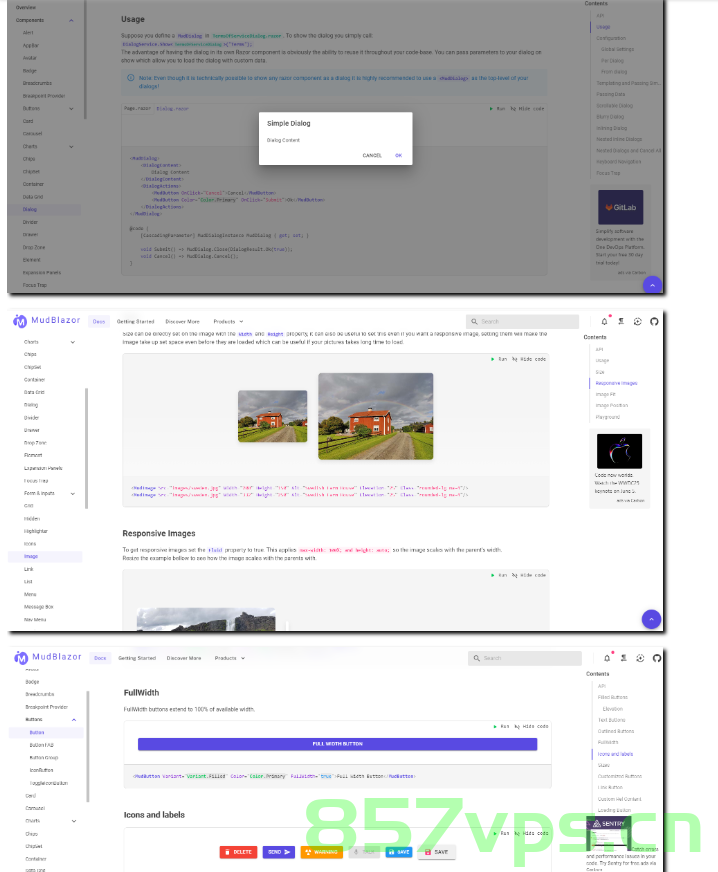Expand the Products dropdown on the Image page
The width and height of the screenshot is (718, 872).
pos(229,321)
